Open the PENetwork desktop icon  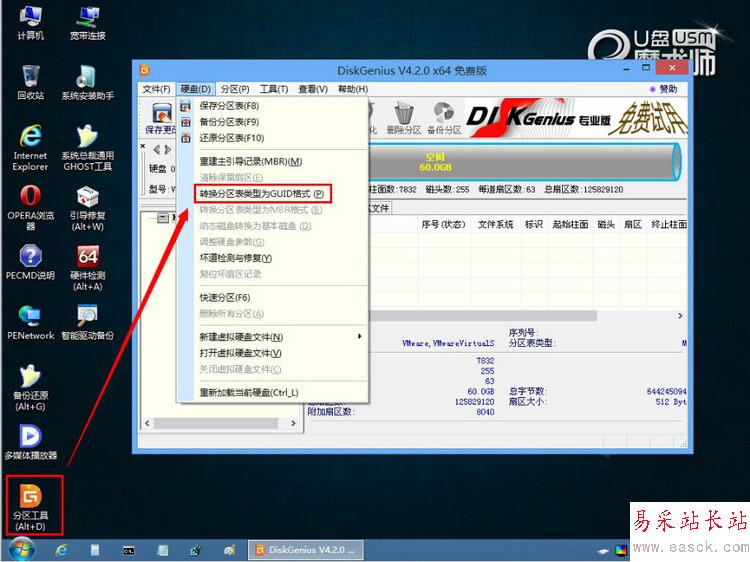click(31, 322)
